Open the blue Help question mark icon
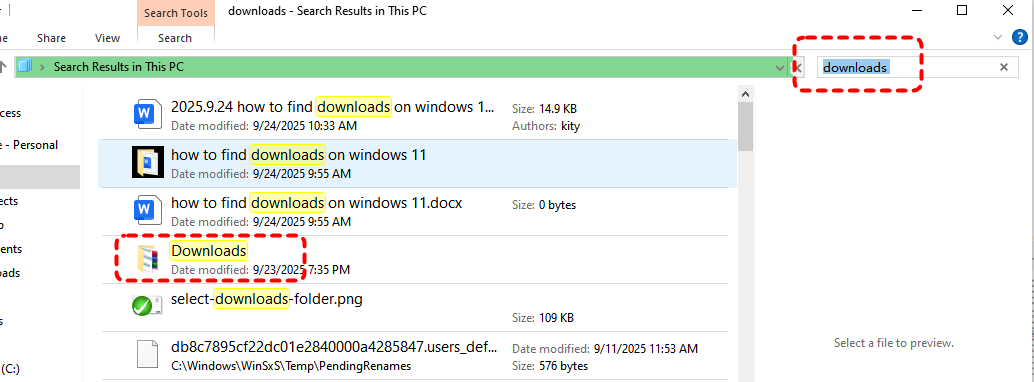This screenshot has height=382, width=1034. (x=1020, y=38)
